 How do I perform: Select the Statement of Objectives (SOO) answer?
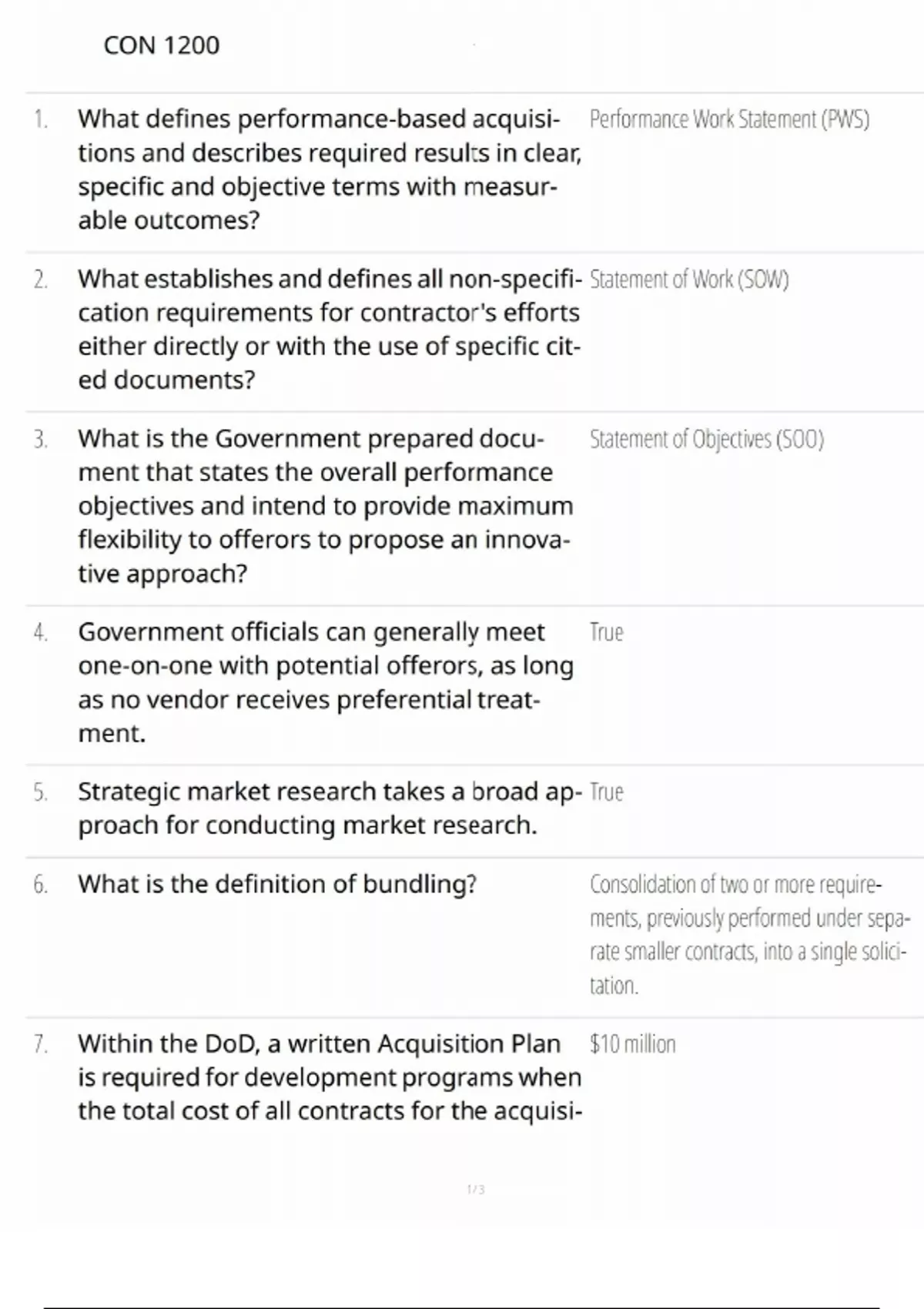click(706, 439)
